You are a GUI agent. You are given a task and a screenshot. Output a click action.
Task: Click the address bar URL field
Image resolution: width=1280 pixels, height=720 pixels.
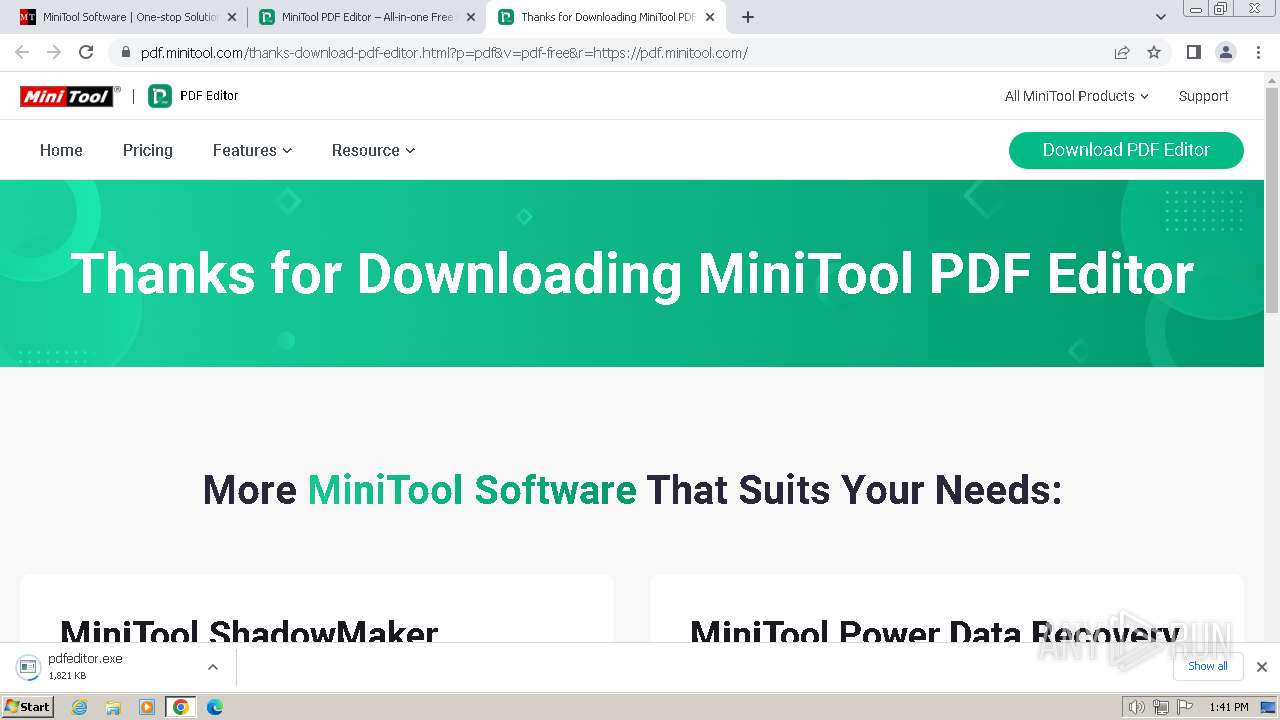coord(620,53)
